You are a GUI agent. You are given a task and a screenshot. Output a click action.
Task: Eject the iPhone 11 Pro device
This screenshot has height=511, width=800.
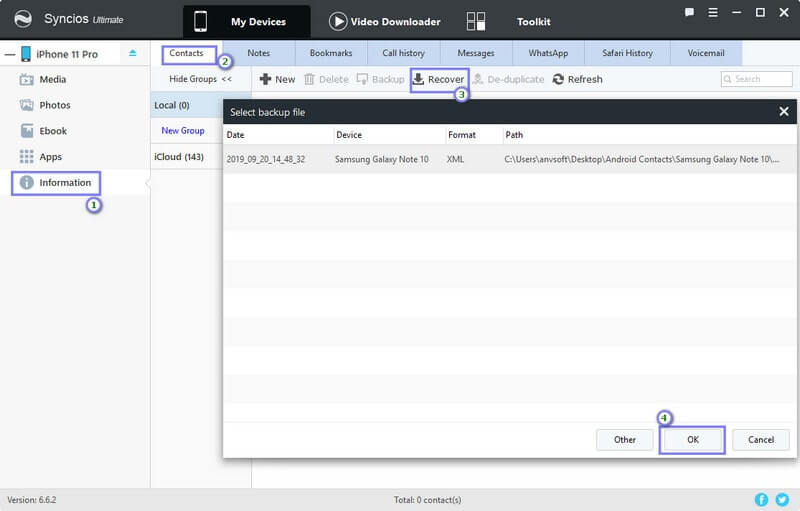point(133,53)
